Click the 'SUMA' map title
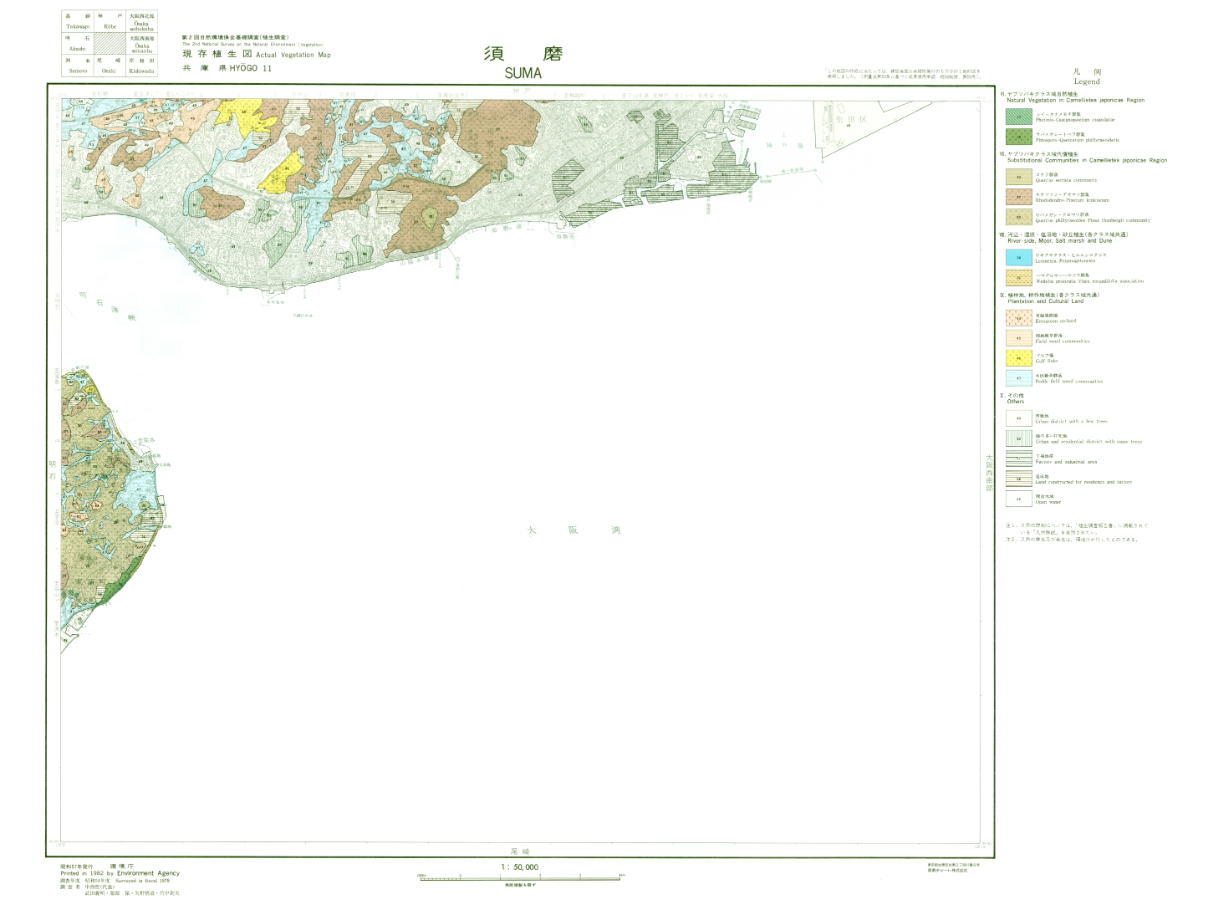 tap(525, 72)
